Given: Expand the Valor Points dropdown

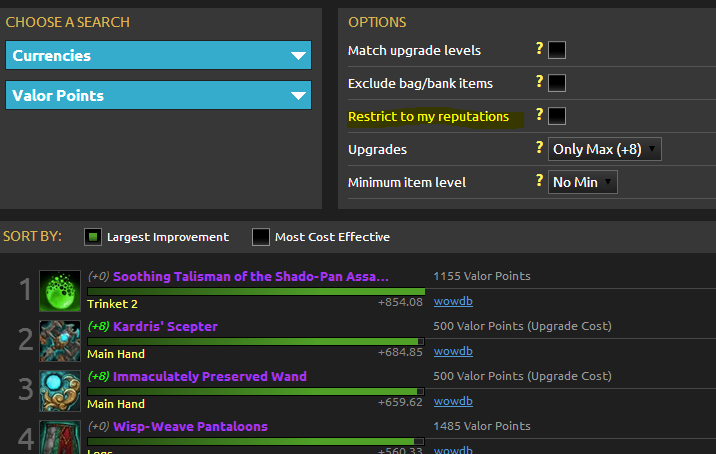Looking at the screenshot, I should [x=158, y=96].
